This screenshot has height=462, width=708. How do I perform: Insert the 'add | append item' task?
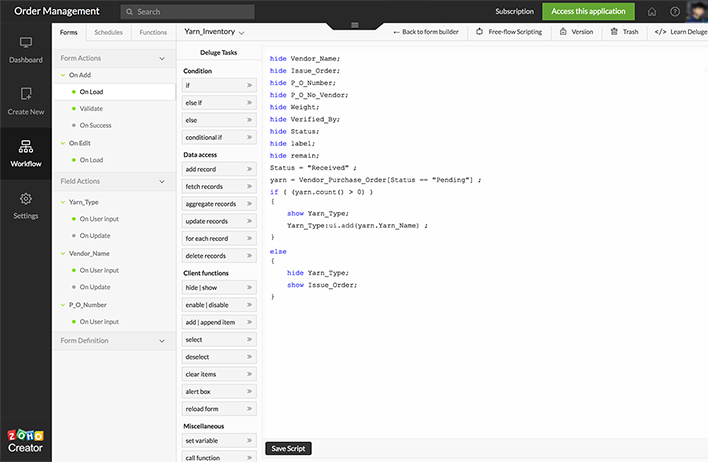(x=219, y=322)
